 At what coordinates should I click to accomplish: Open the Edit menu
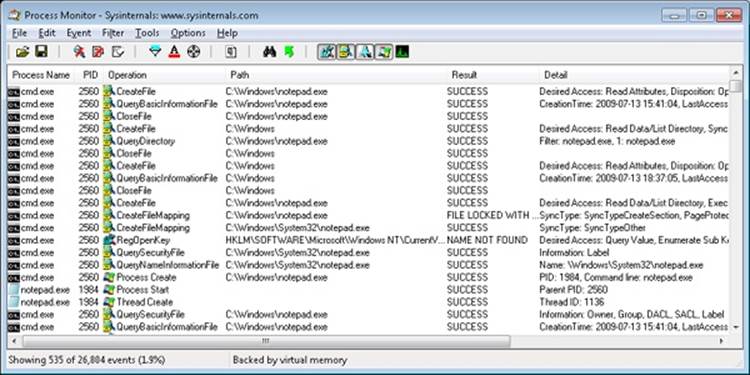47,33
